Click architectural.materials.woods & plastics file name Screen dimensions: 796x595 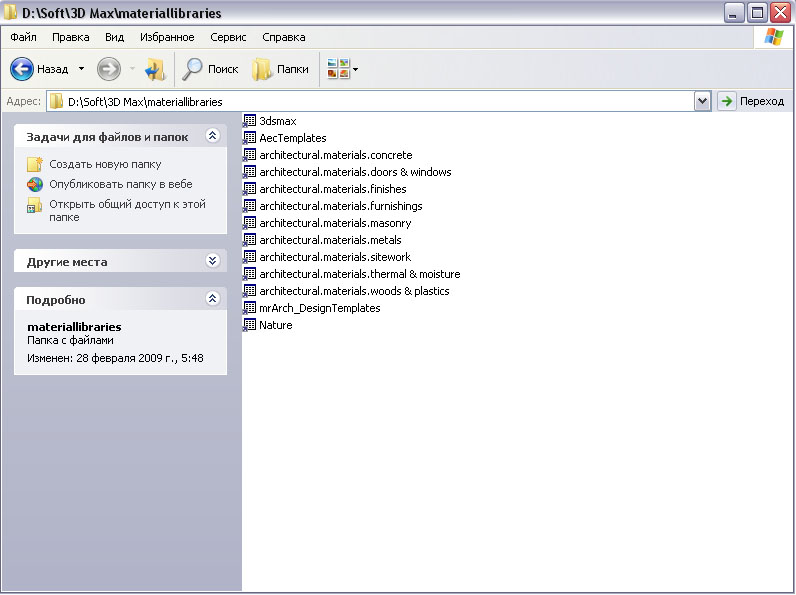(354, 291)
